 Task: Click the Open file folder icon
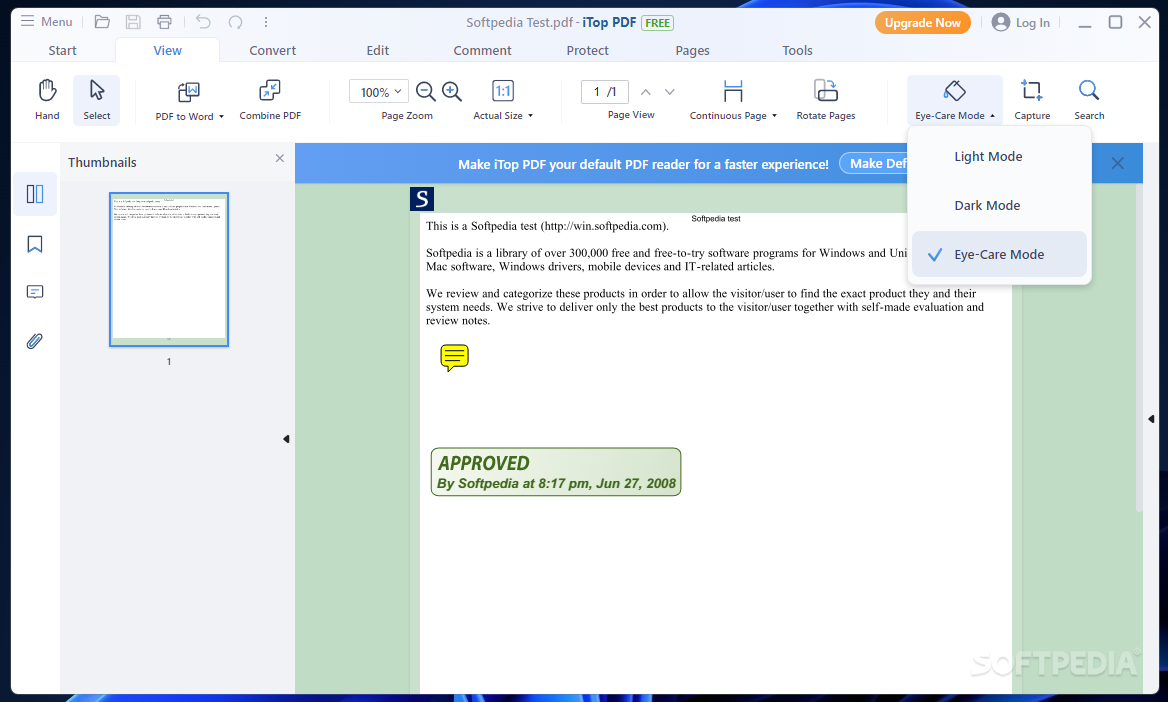(x=102, y=22)
